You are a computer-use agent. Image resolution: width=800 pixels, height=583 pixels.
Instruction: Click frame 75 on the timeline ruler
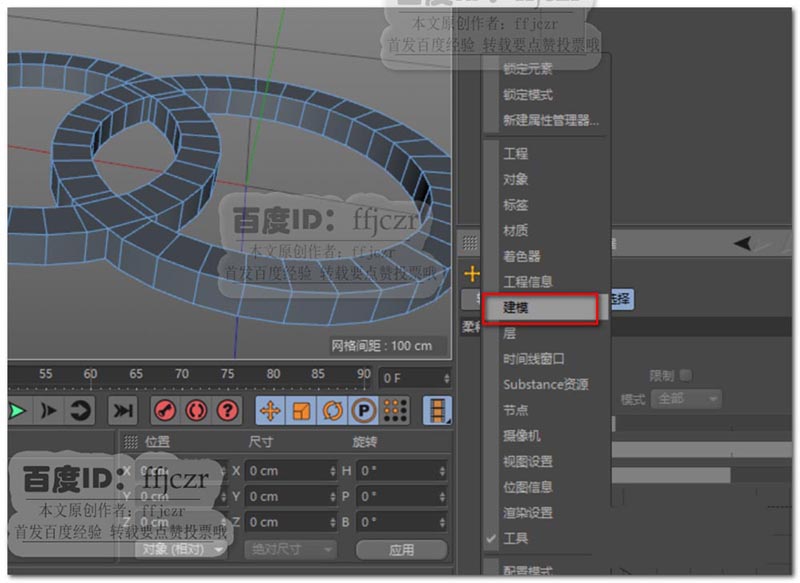click(227, 374)
